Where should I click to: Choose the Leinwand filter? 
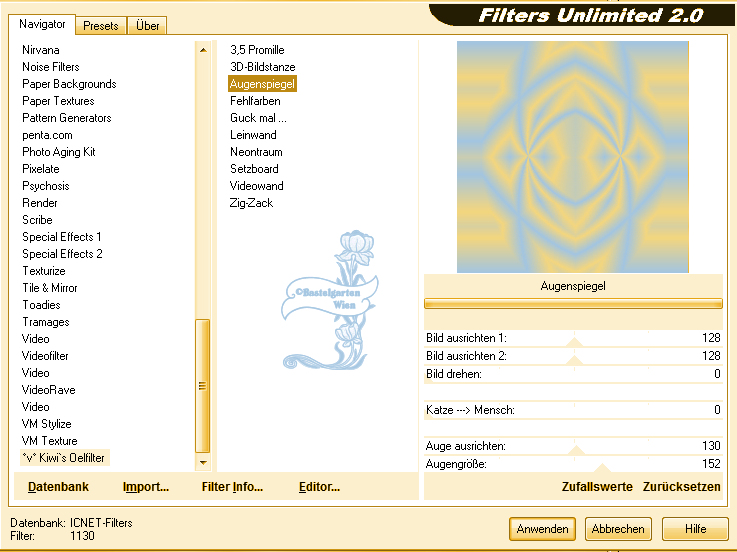click(253, 135)
